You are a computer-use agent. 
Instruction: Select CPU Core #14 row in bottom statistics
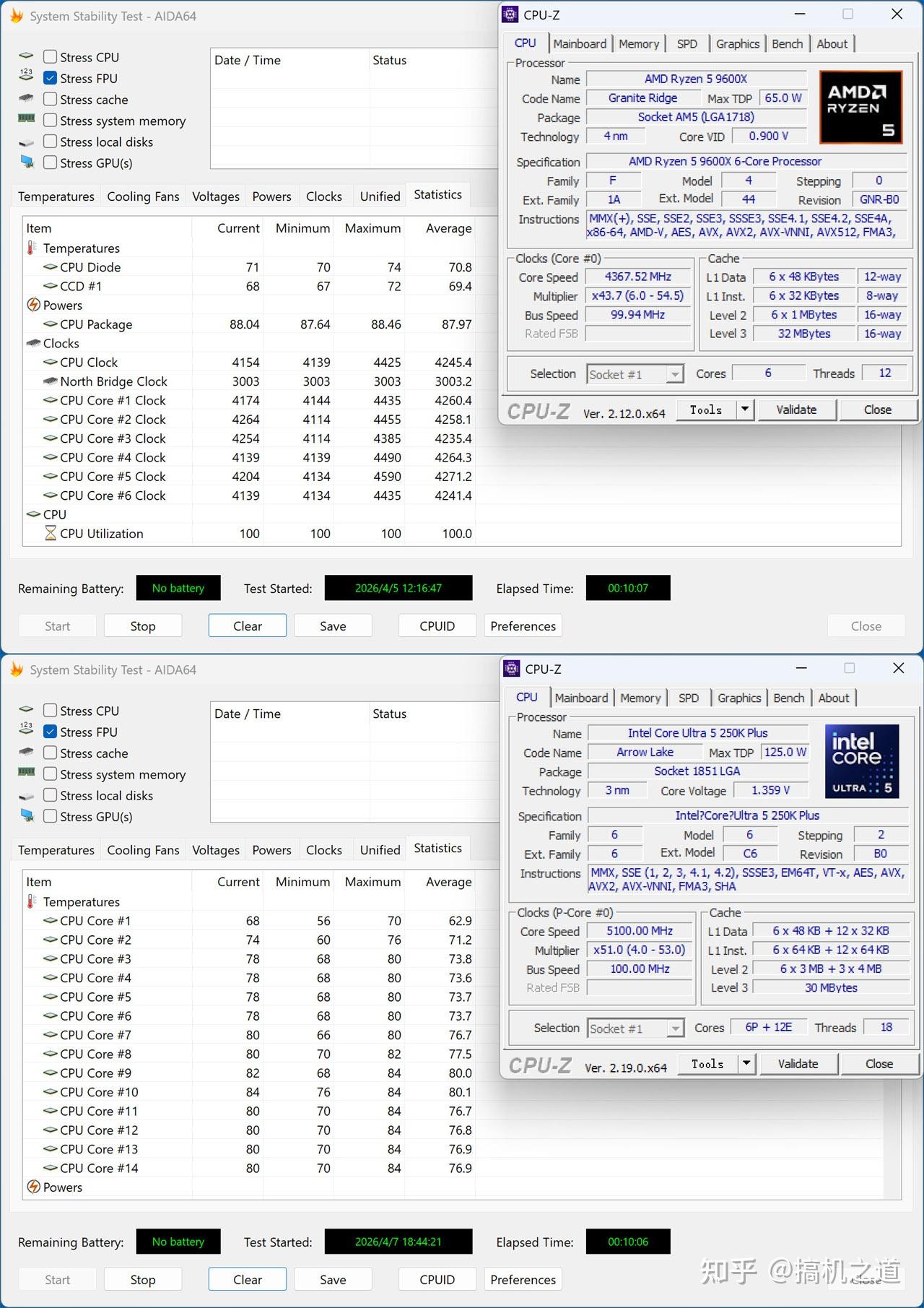(x=249, y=1168)
